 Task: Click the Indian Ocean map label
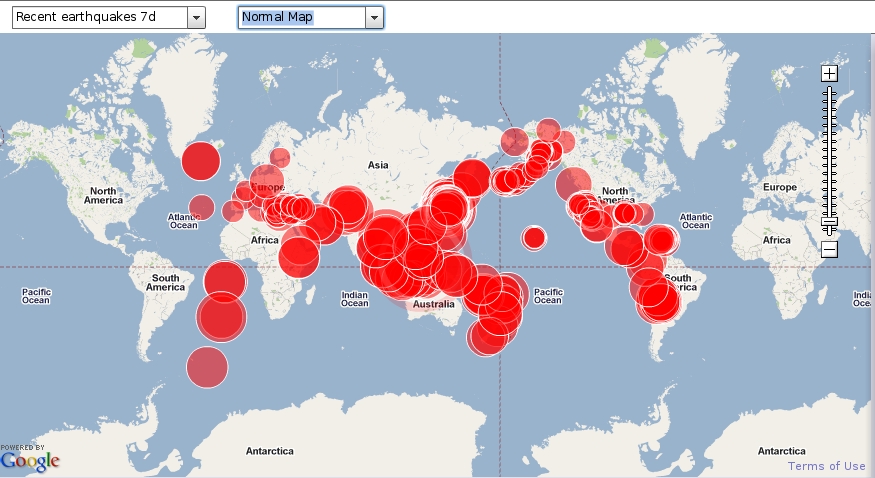355,298
